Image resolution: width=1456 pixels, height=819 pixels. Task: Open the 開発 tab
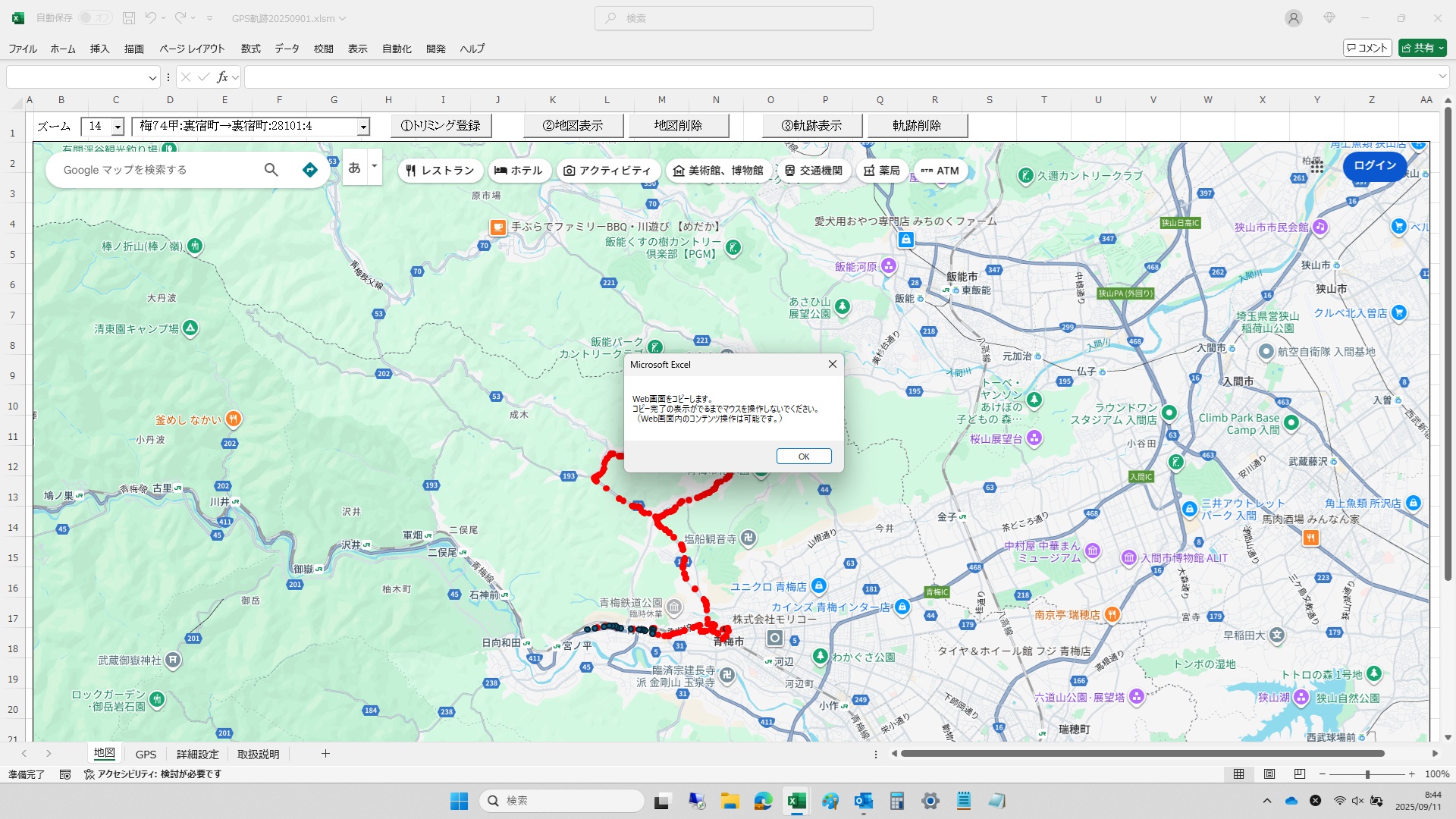pos(436,49)
